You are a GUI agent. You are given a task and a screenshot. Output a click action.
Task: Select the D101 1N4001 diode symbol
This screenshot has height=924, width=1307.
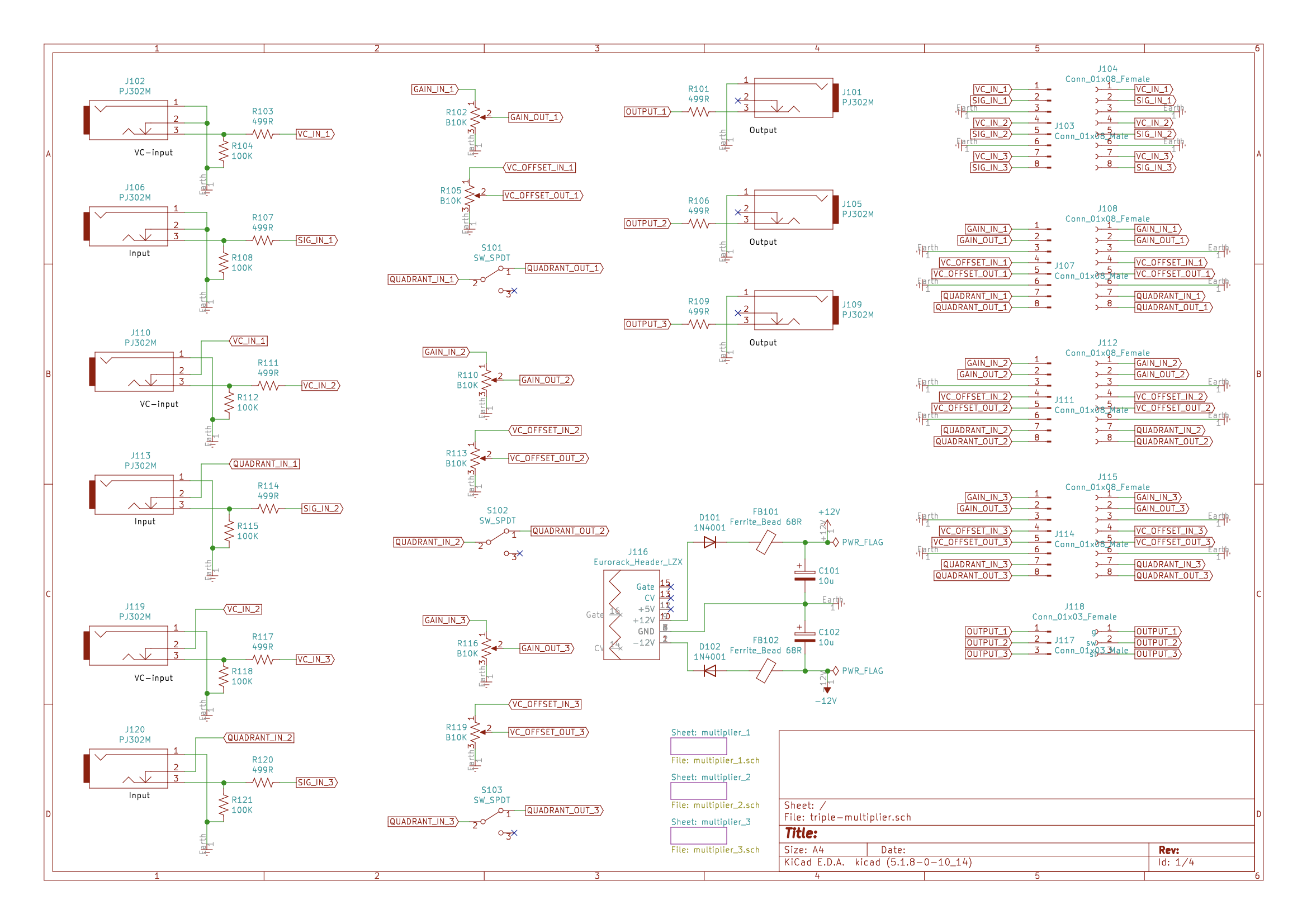[x=710, y=543]
